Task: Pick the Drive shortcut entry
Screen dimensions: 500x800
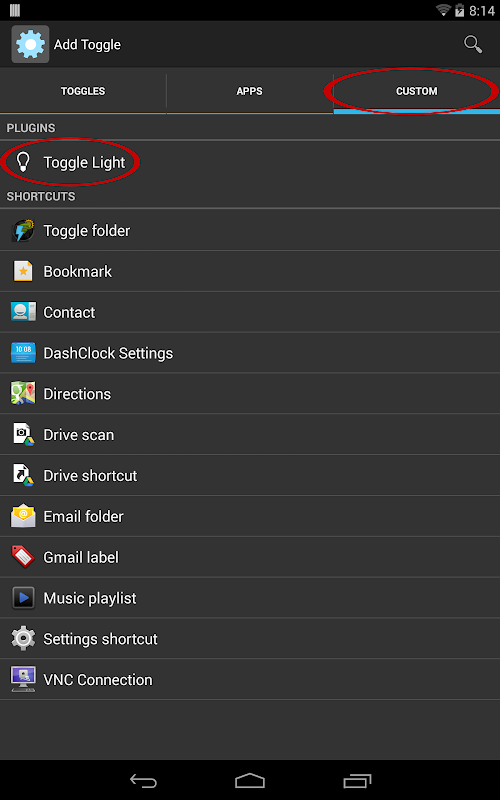Action: click(250, 476)
